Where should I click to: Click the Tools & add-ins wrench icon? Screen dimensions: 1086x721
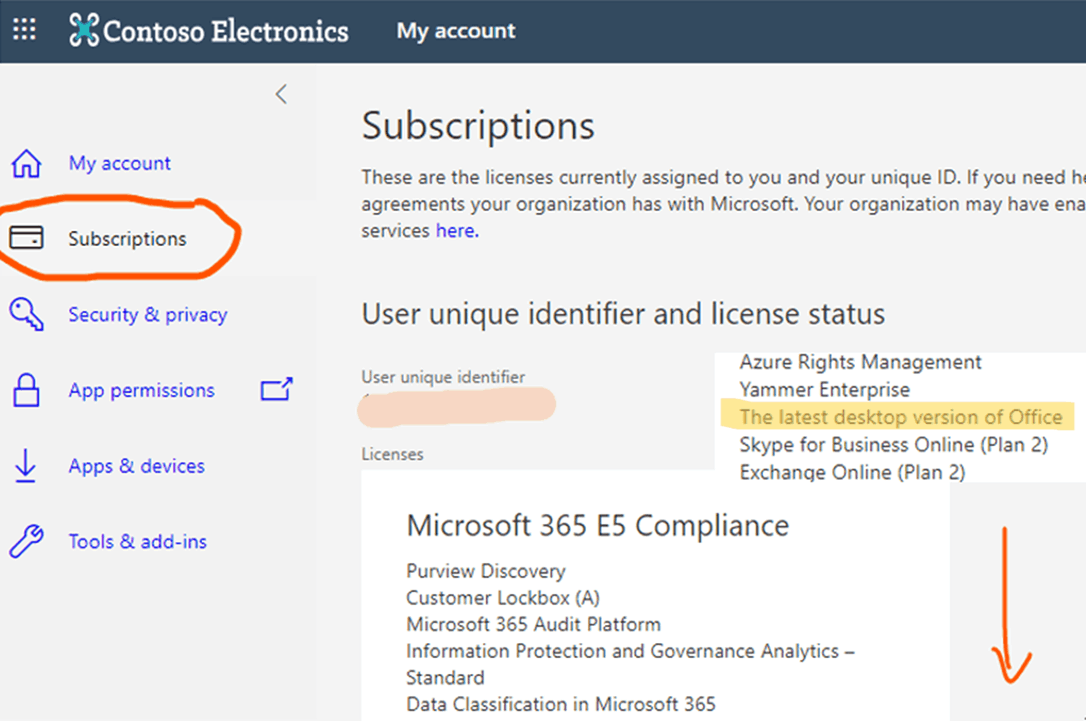click(x=25, y=542)
